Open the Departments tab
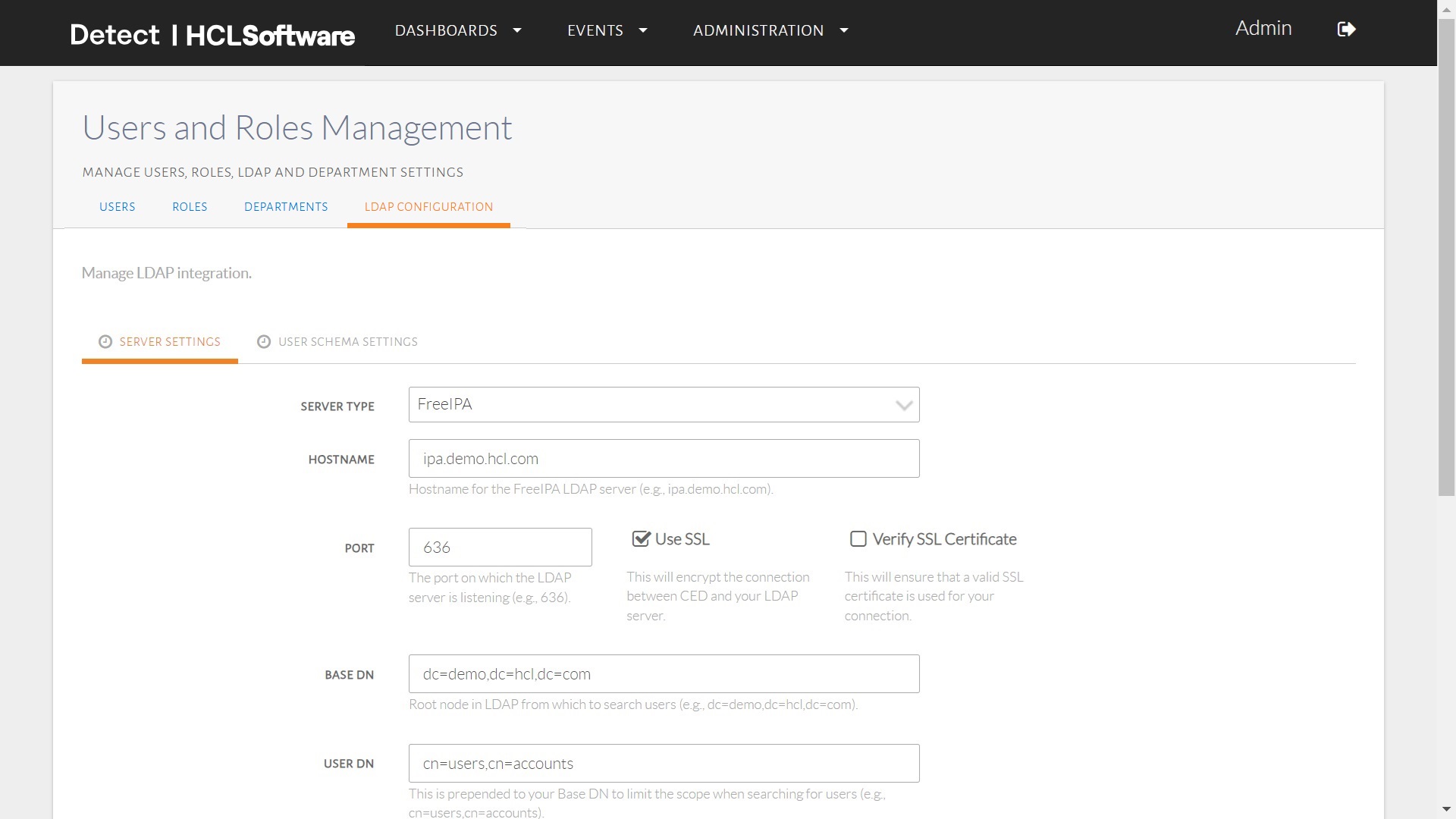The height and width of the screenshot is (819, 1456). point(286,207)
